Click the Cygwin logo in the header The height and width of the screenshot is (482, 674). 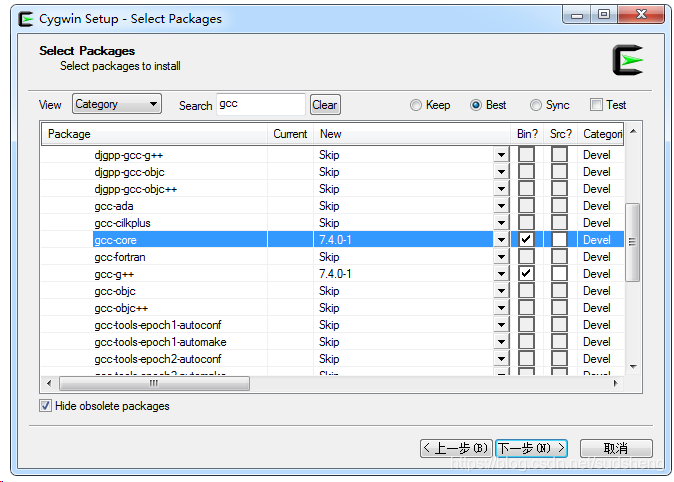[x=628, y=60]
